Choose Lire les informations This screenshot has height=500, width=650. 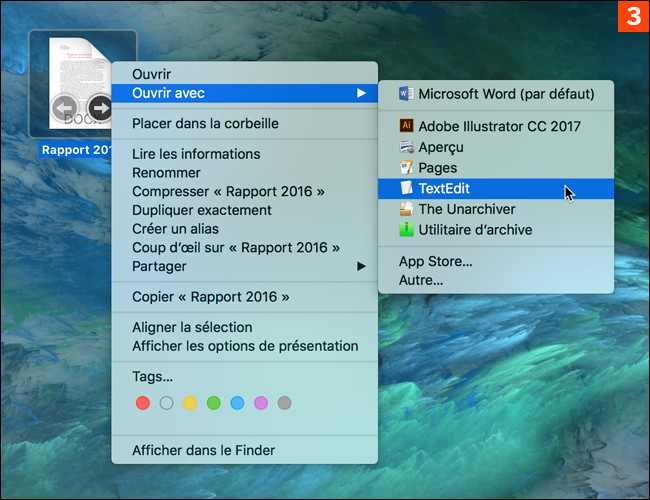click(x=196, y=154)
